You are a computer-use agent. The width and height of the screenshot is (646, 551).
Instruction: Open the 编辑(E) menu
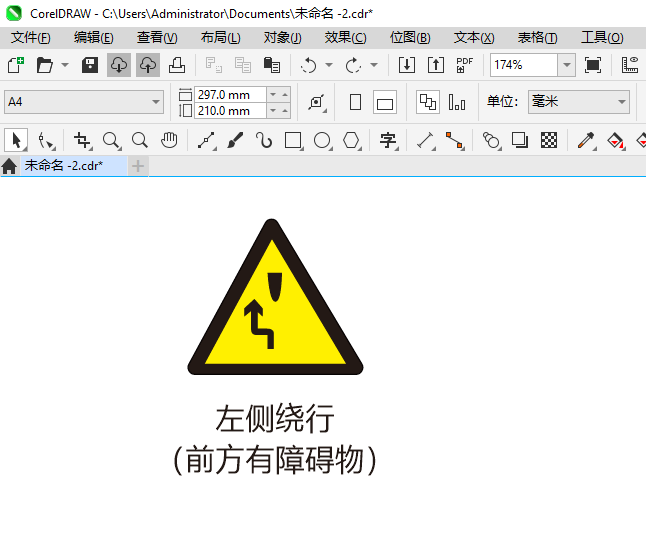[x=94, y=38]
